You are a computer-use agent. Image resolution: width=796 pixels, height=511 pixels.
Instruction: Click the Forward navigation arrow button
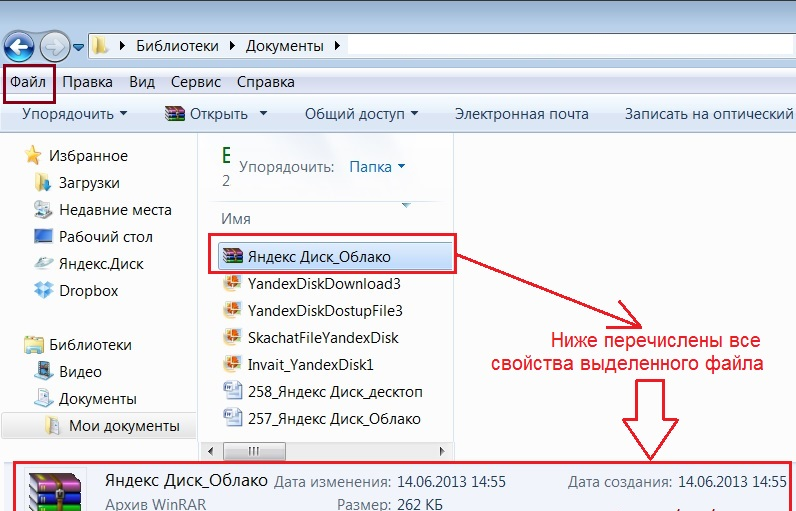[54, 47]
